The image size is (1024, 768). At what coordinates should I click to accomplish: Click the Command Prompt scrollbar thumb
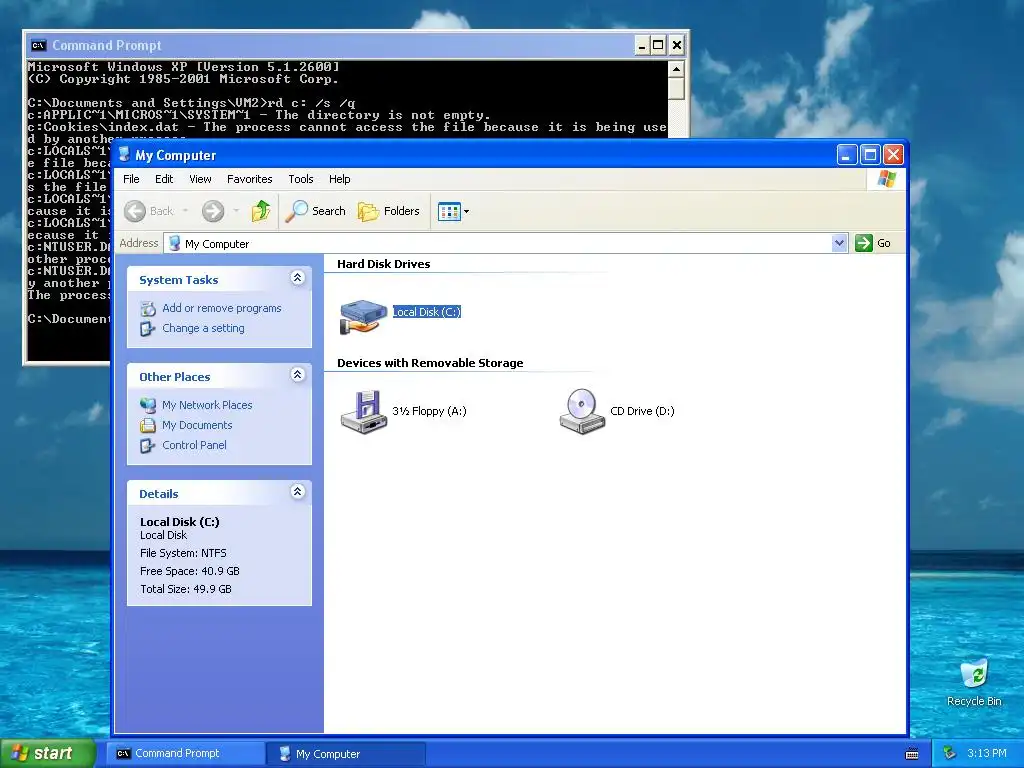point(677,89)
